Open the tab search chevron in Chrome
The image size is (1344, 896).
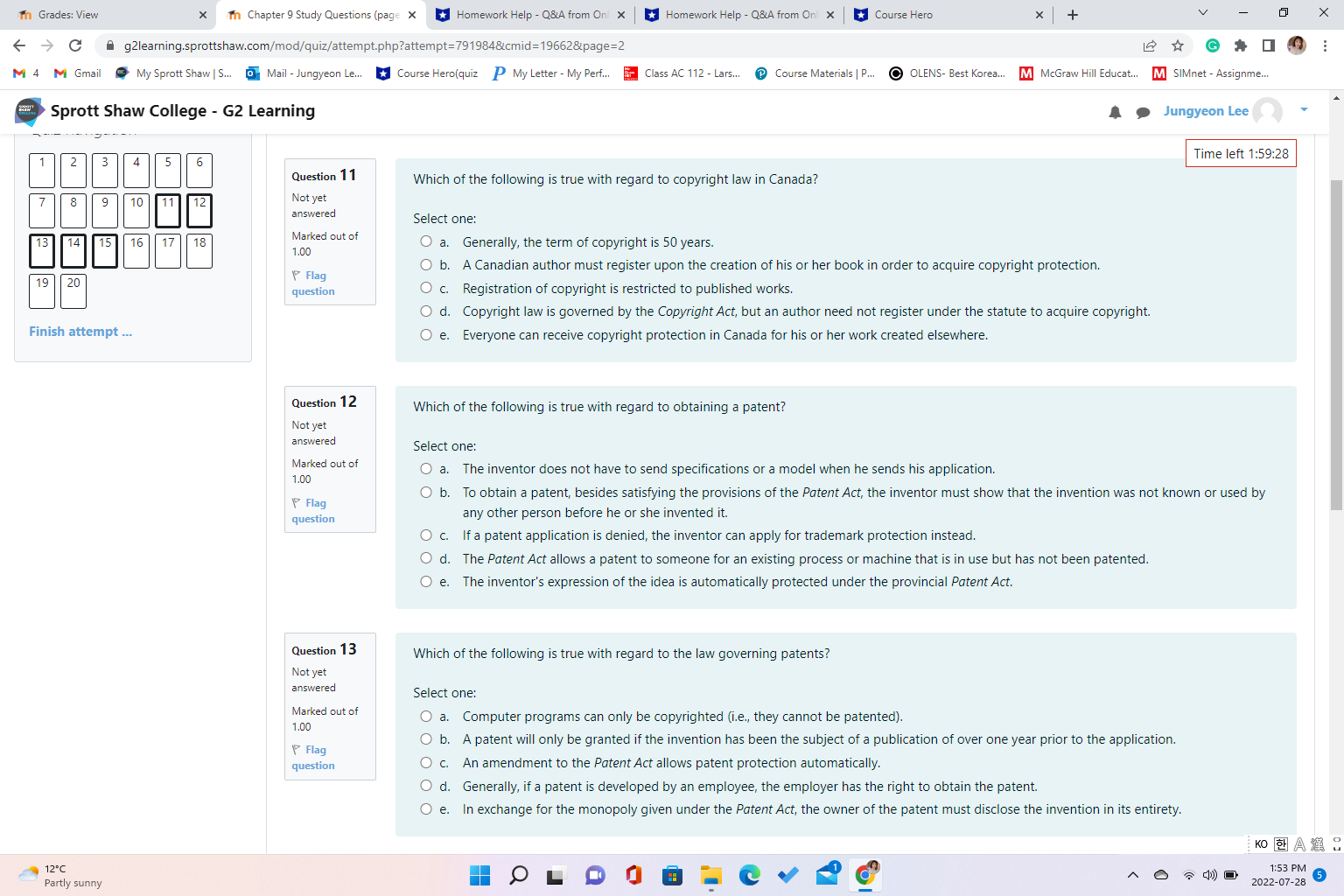tap(1203, 13)
